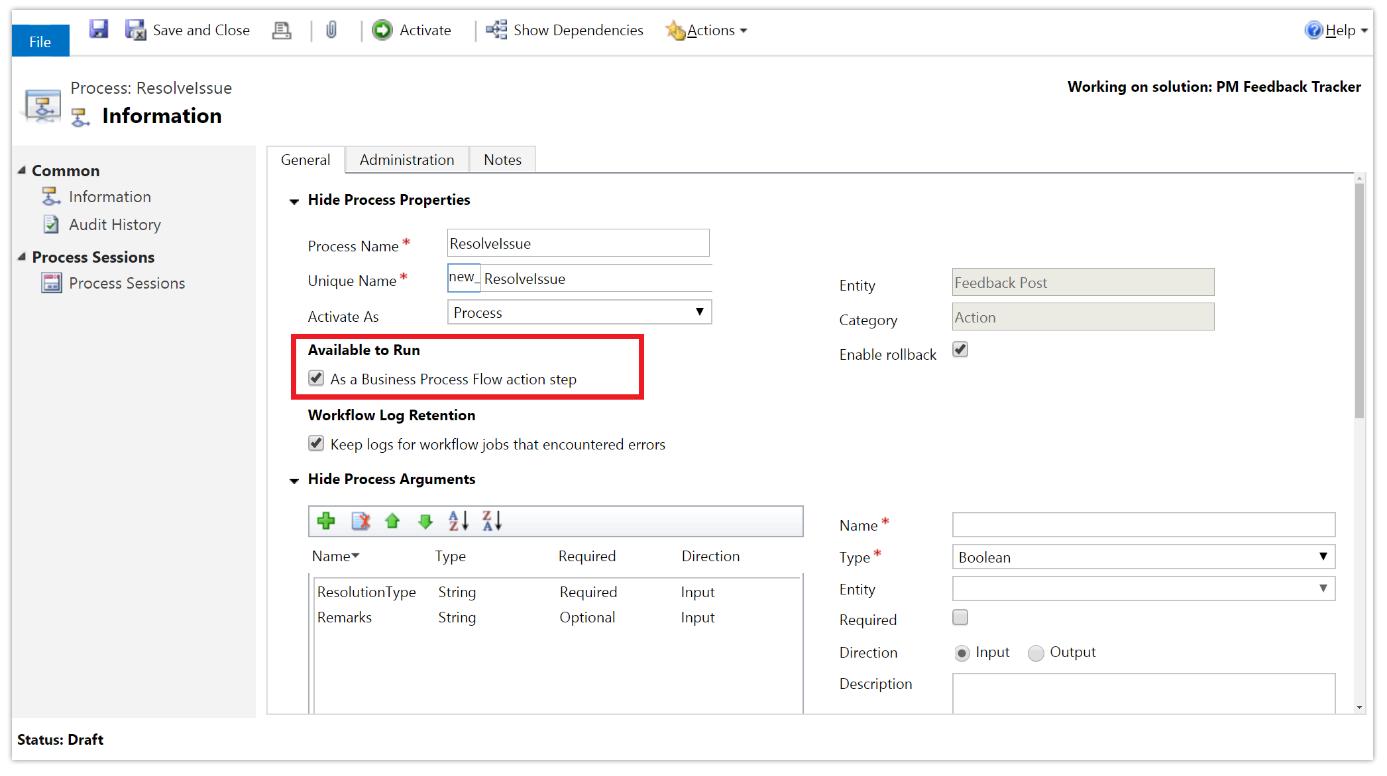Image resolution: width=1387 pixels, height=776 pixels.
Task: Click the print icon in toolbar
Action: tap(282, 30)
